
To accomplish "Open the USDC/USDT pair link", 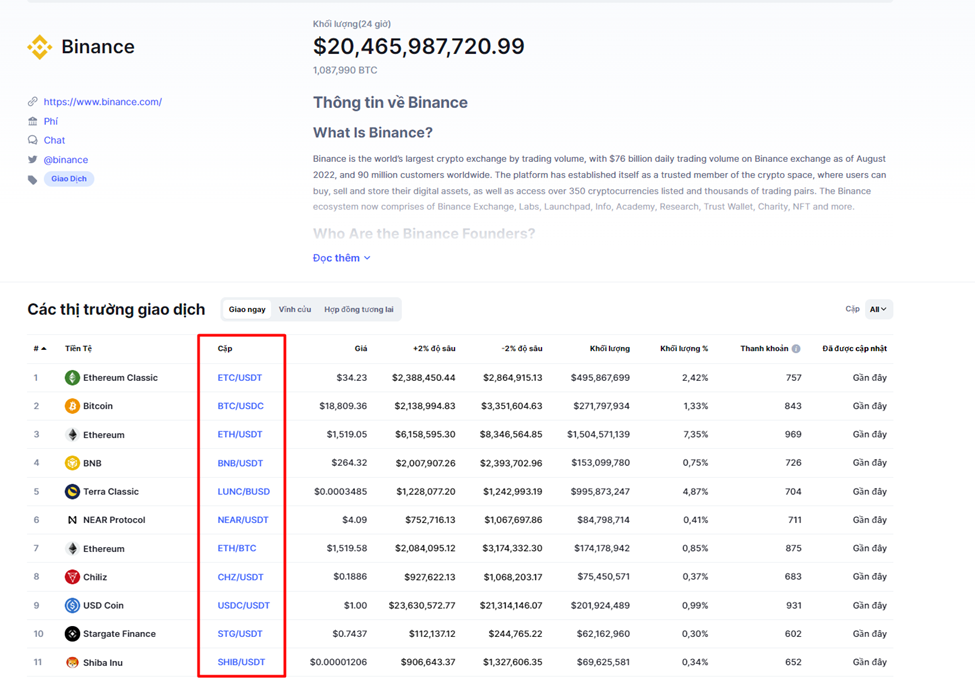I will 244,606.
